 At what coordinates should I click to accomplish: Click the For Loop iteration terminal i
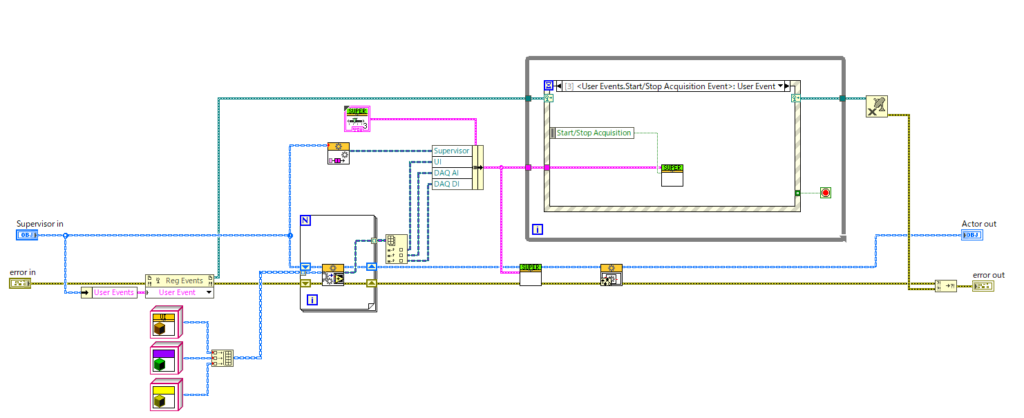click(312, 300)
